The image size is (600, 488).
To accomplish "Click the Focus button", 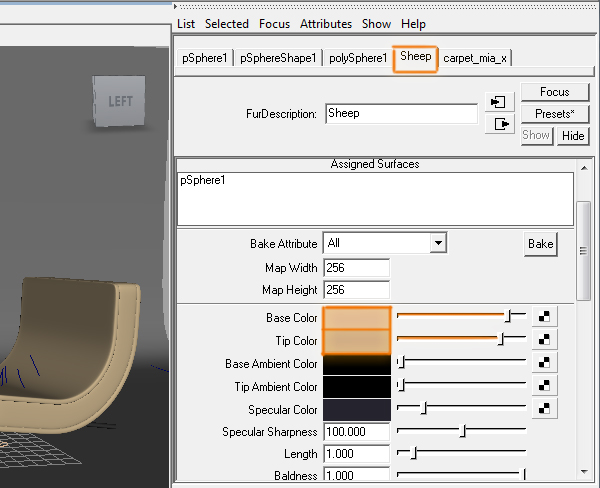I will 554,92.
